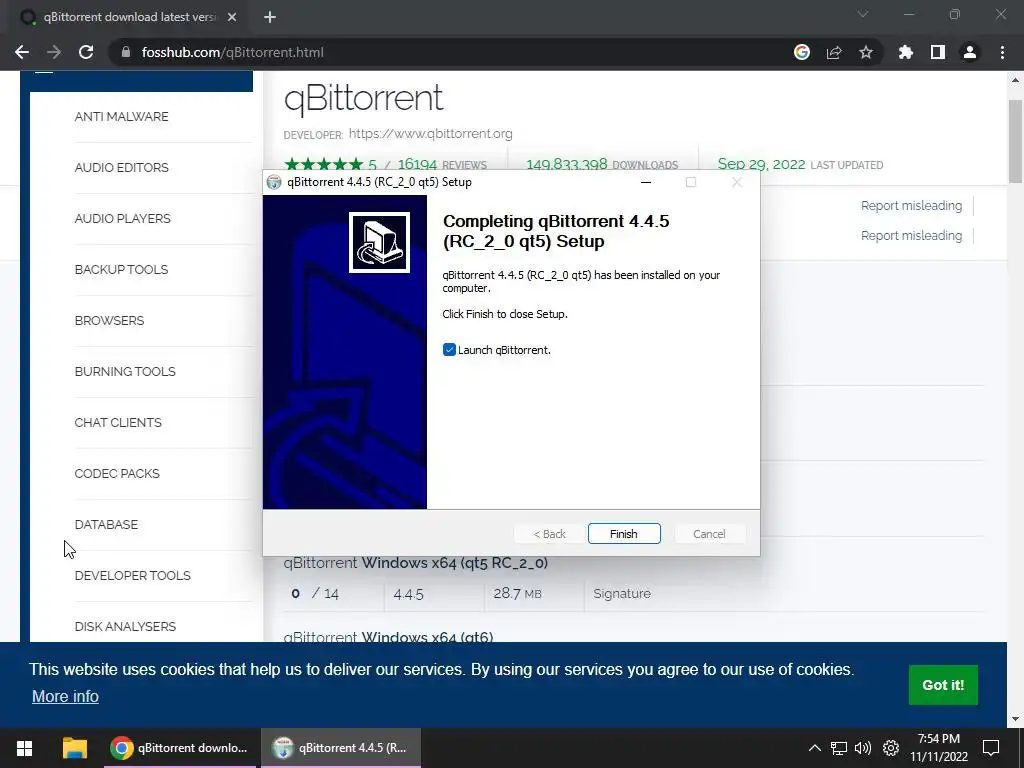The image size is (1024, 768).
Task: Click the volume speaker tray icon
Action: coord(863,748)
